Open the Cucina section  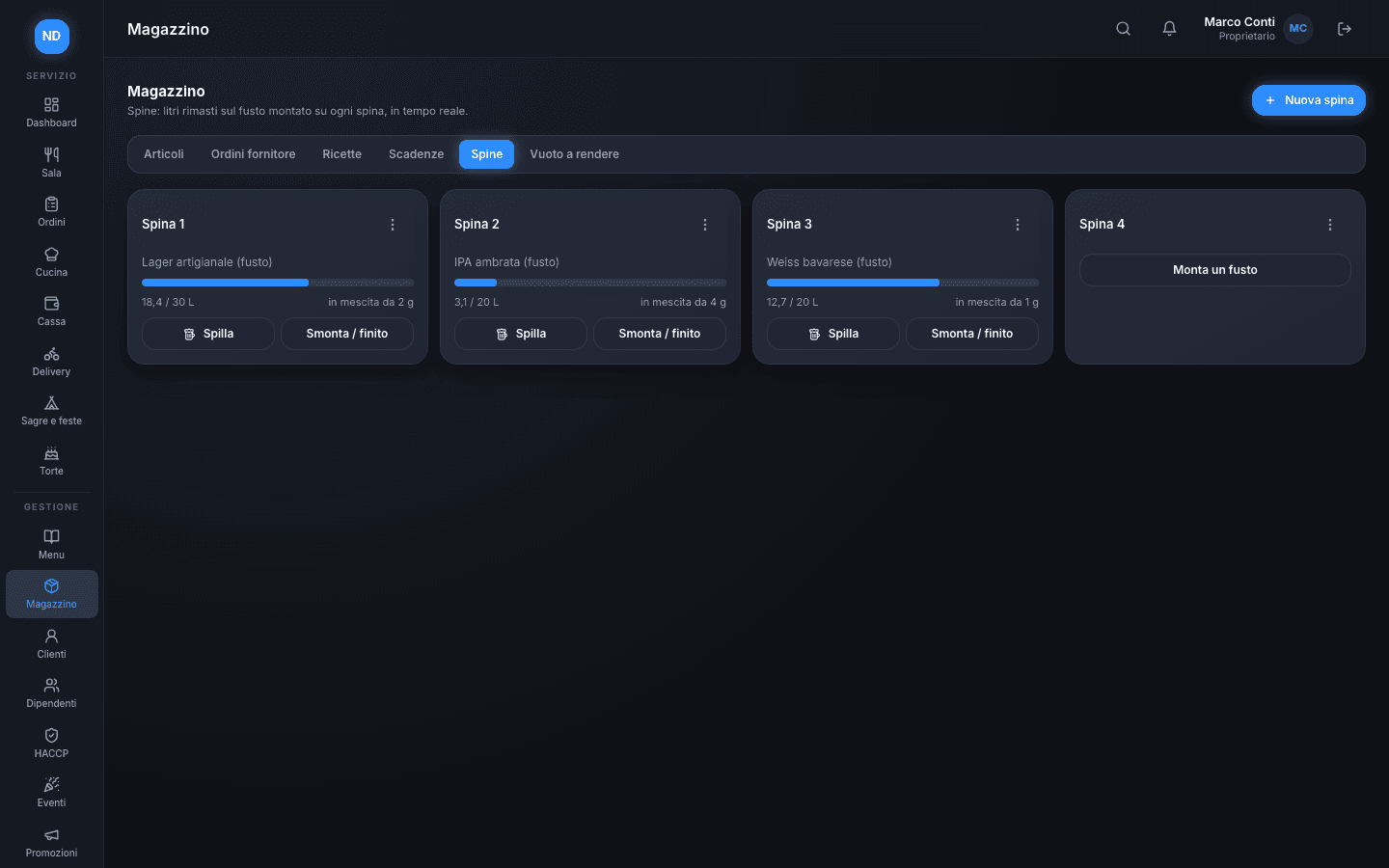[x=52, y=261]
